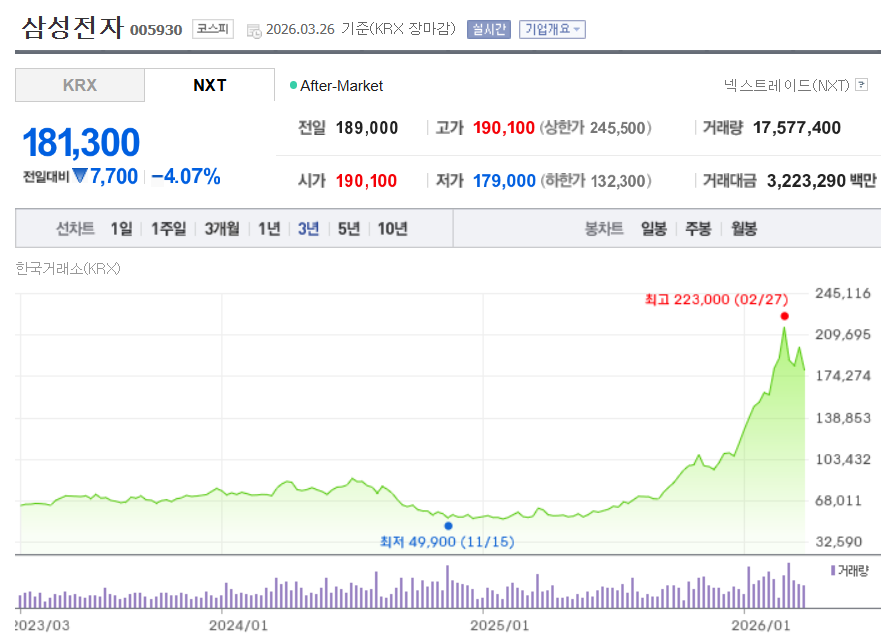Click the blue lowest-price marker dot
881x640 pixels.
click(448, 526)
